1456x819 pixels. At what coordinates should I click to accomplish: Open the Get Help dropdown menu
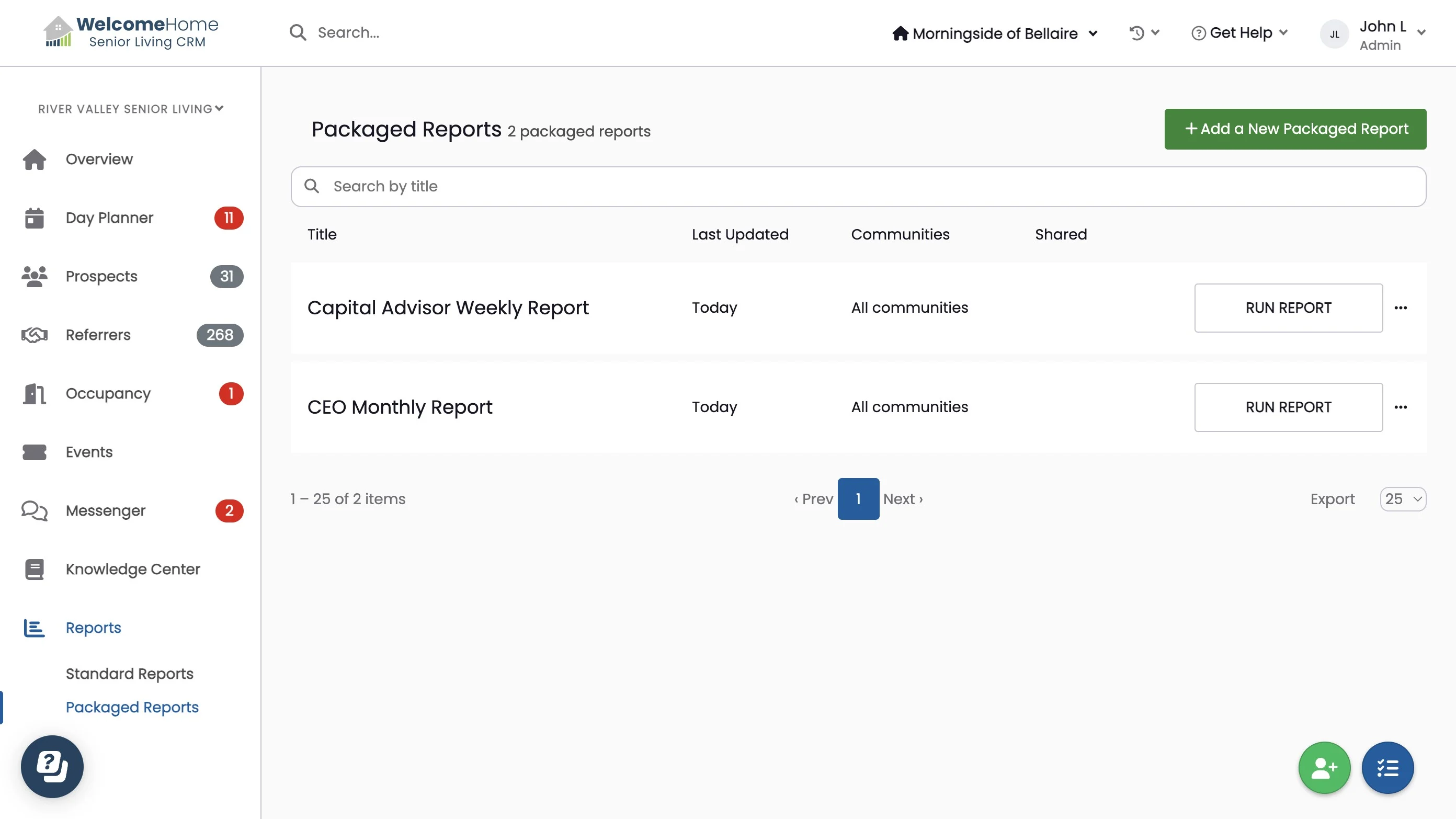1239,33
